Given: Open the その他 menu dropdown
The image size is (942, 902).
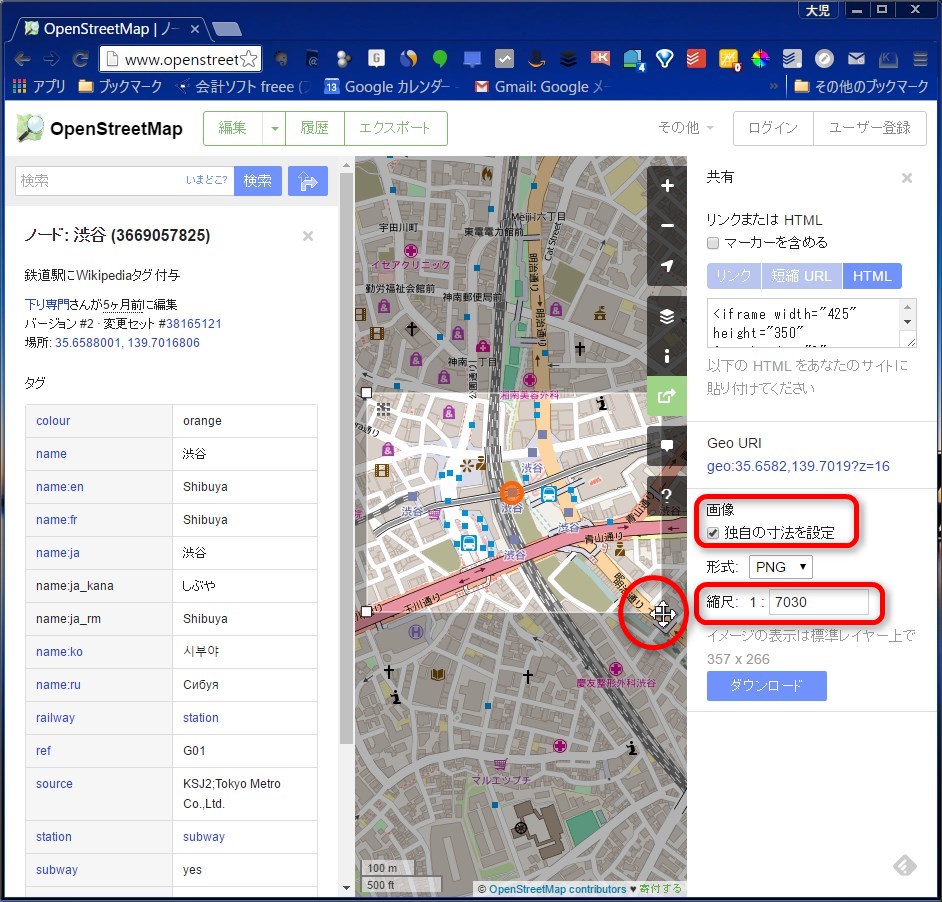Looking at the screenshot, I should coord(685,127).
